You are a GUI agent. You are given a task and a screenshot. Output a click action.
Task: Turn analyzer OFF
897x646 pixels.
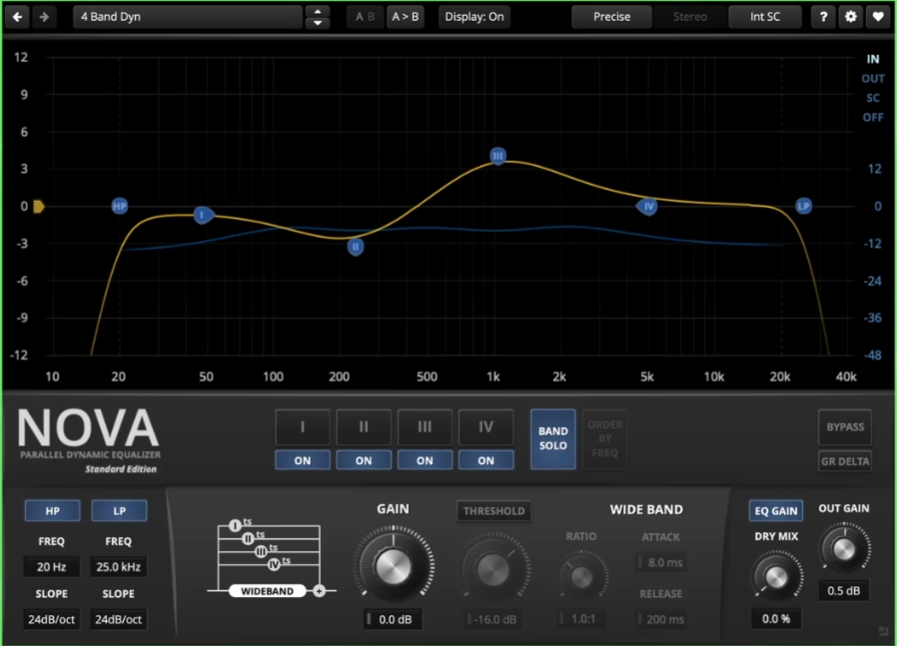tap(873, 117)
